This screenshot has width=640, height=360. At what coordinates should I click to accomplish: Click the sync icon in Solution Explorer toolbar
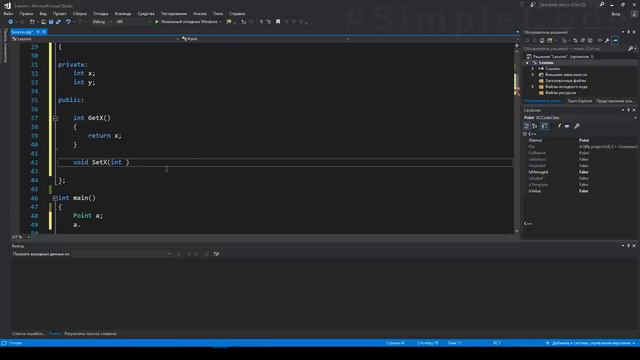(x=575, y=40)
